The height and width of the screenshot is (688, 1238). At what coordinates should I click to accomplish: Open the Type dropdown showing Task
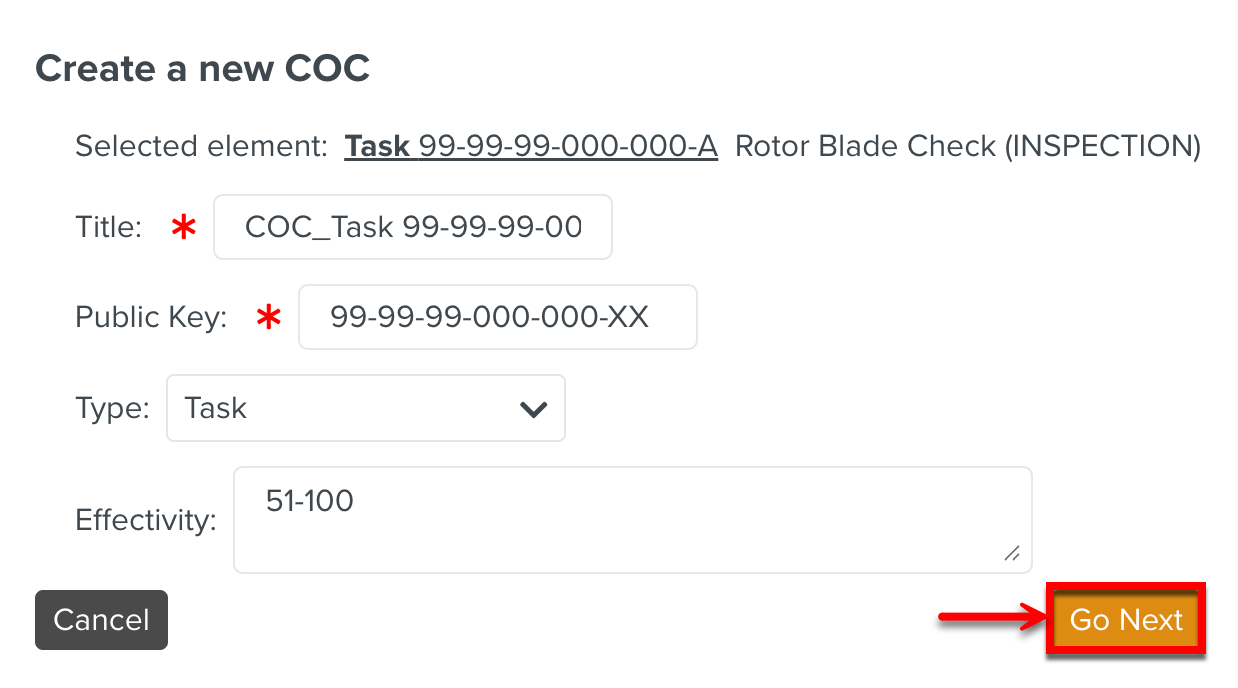tap(365, 408)
